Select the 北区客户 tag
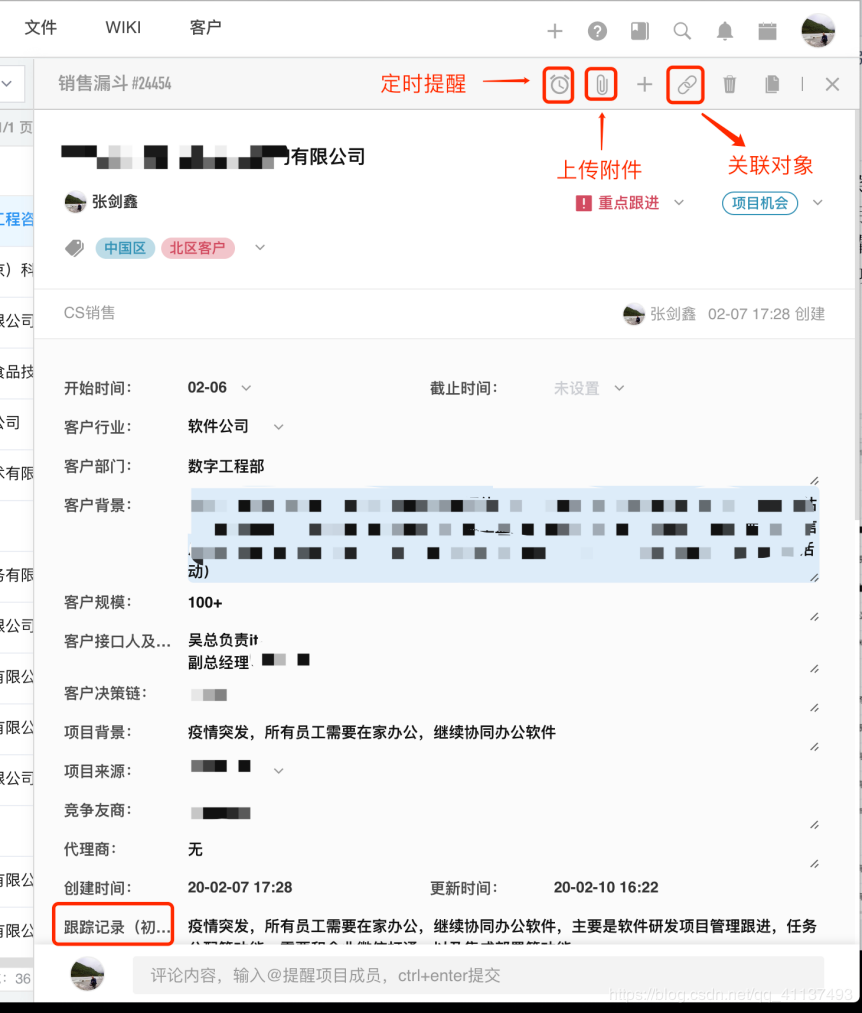862x1013 pixels. (x=197, y=247)
